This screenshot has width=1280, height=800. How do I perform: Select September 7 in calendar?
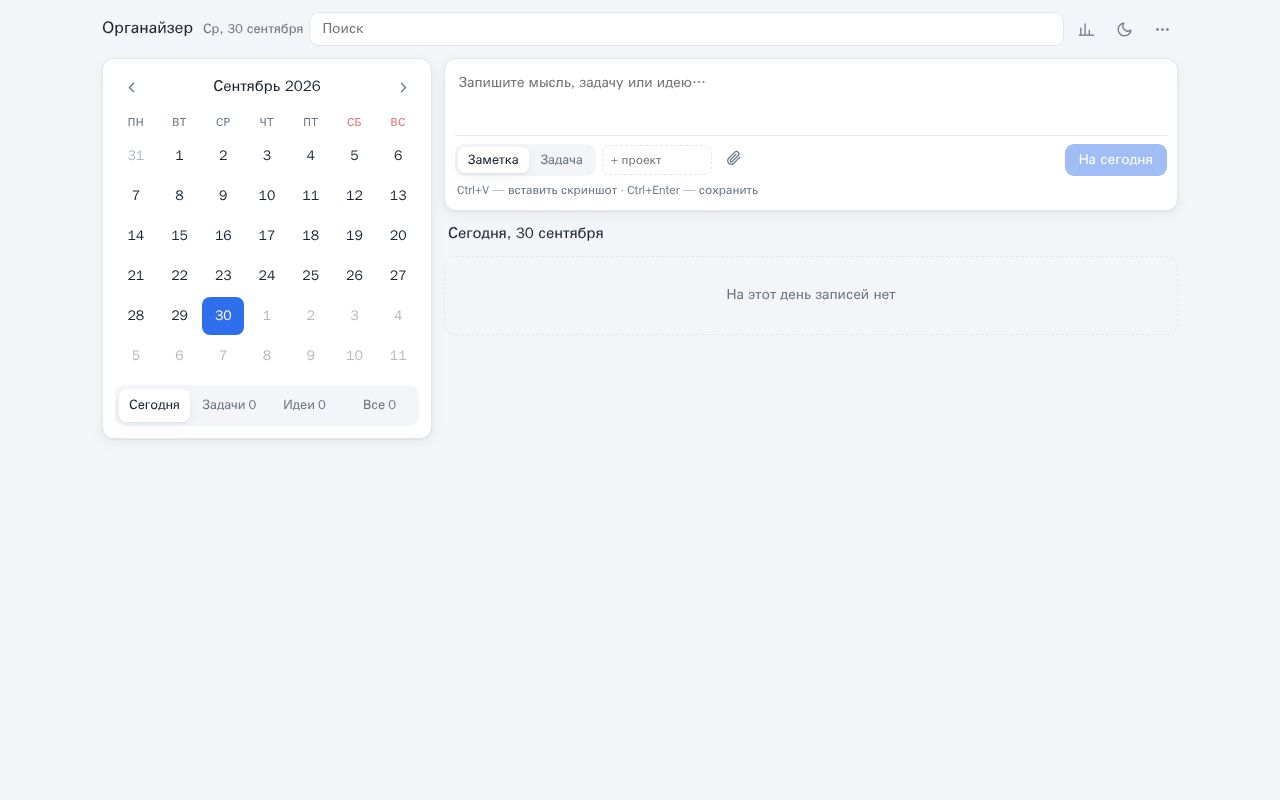[136, 196]
